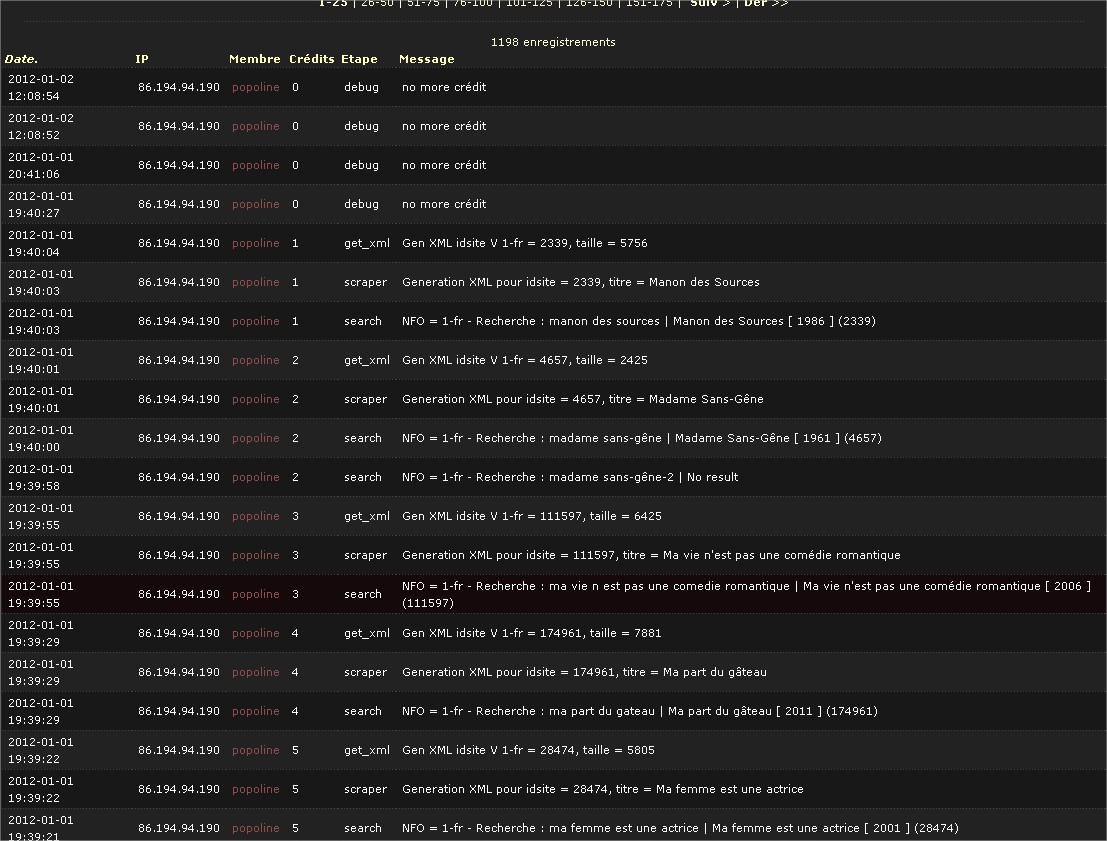
Task: Open member popoline in the 19:40:27 row
Action: pyautogui.click(x=256, y=204)
